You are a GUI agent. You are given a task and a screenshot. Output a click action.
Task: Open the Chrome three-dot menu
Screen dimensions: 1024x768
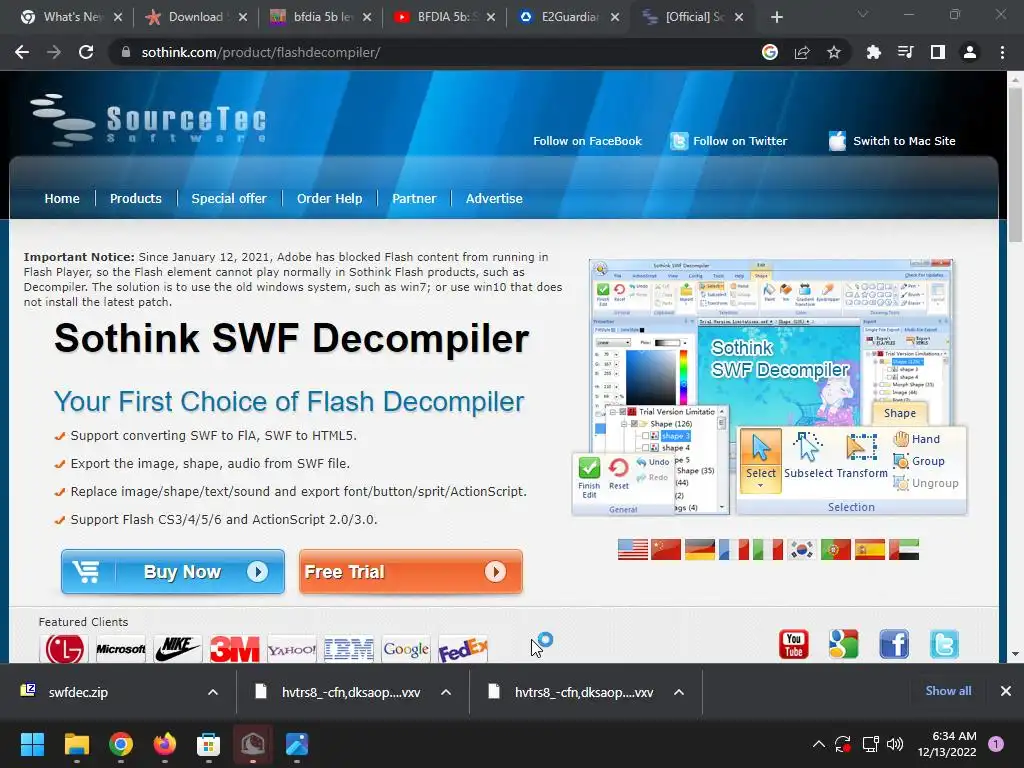1002,52
